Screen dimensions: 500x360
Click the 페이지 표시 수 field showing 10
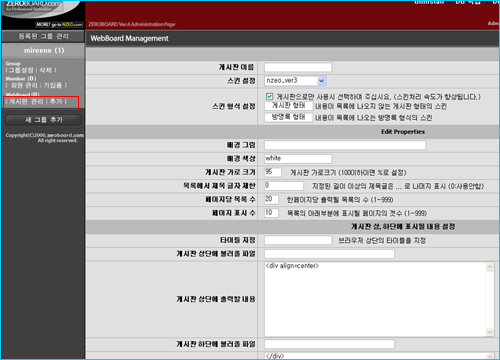click(x=271, y=213)
